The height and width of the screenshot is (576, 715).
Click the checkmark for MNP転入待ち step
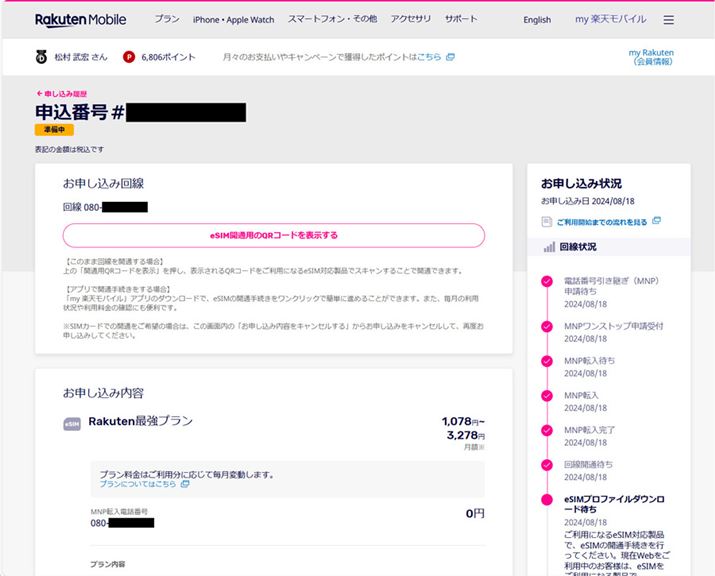(x=547, y=361)
